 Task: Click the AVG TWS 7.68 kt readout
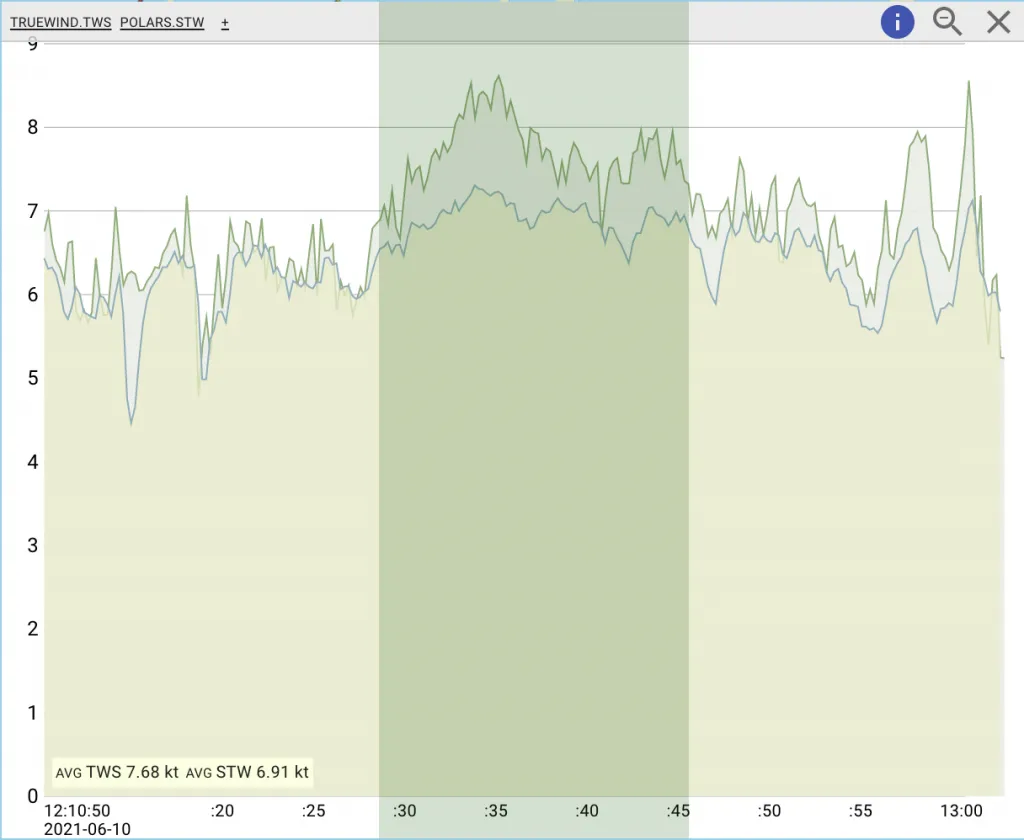tap(117, 772)
